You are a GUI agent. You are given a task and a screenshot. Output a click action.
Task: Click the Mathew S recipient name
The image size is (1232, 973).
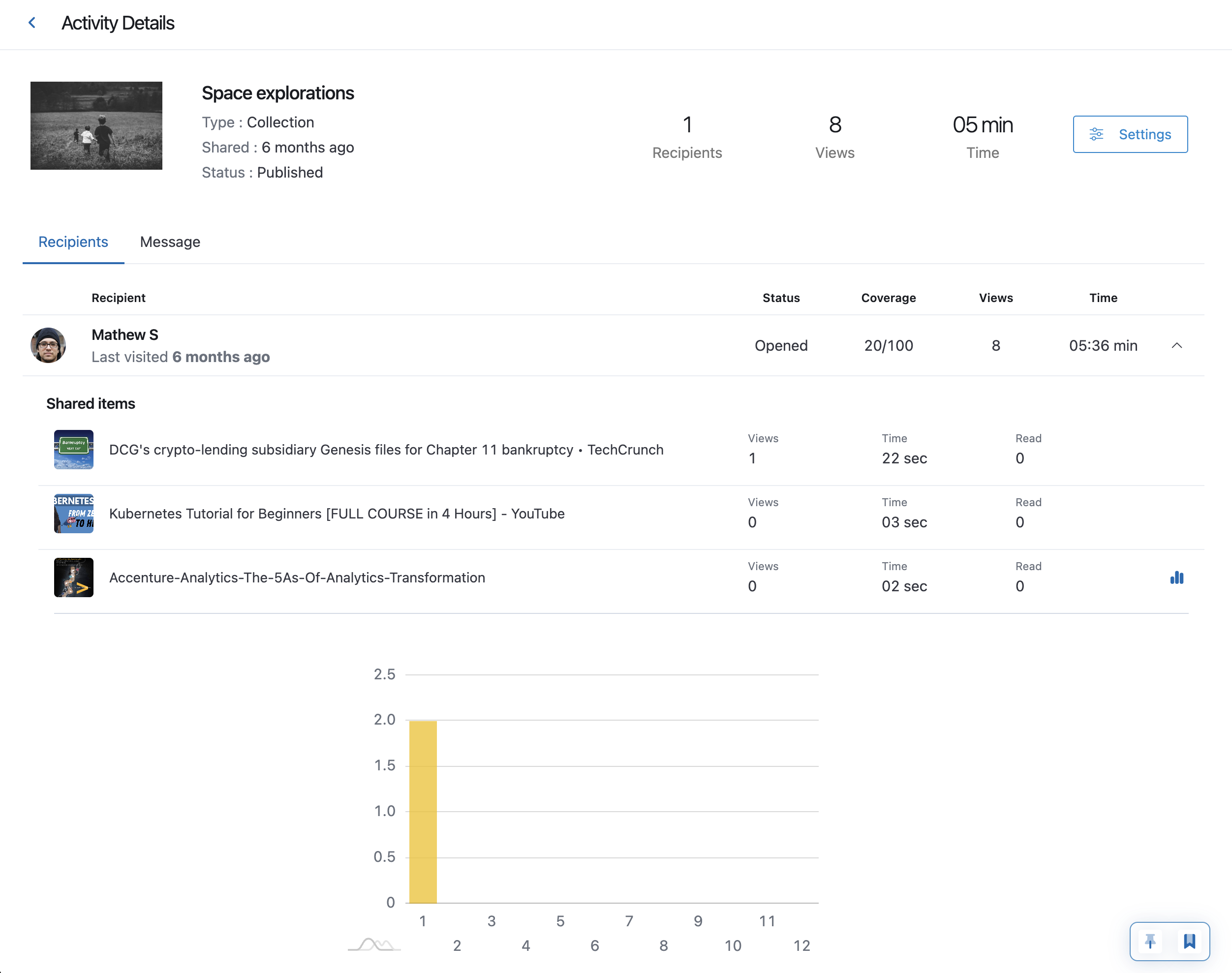(125, 335)
